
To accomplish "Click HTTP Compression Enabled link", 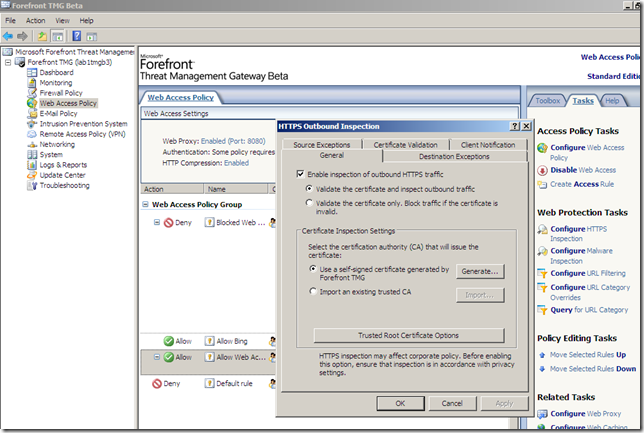I will tap(236, 163).
